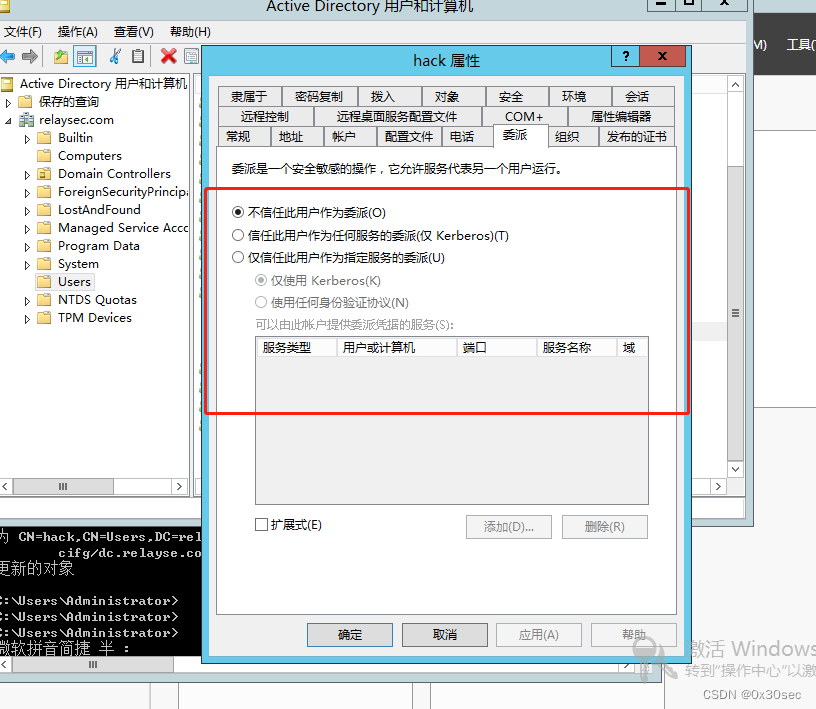Select 仅使用 Kerberos radio button
Viewport: 816px width, 709px height.
[261, 281]
